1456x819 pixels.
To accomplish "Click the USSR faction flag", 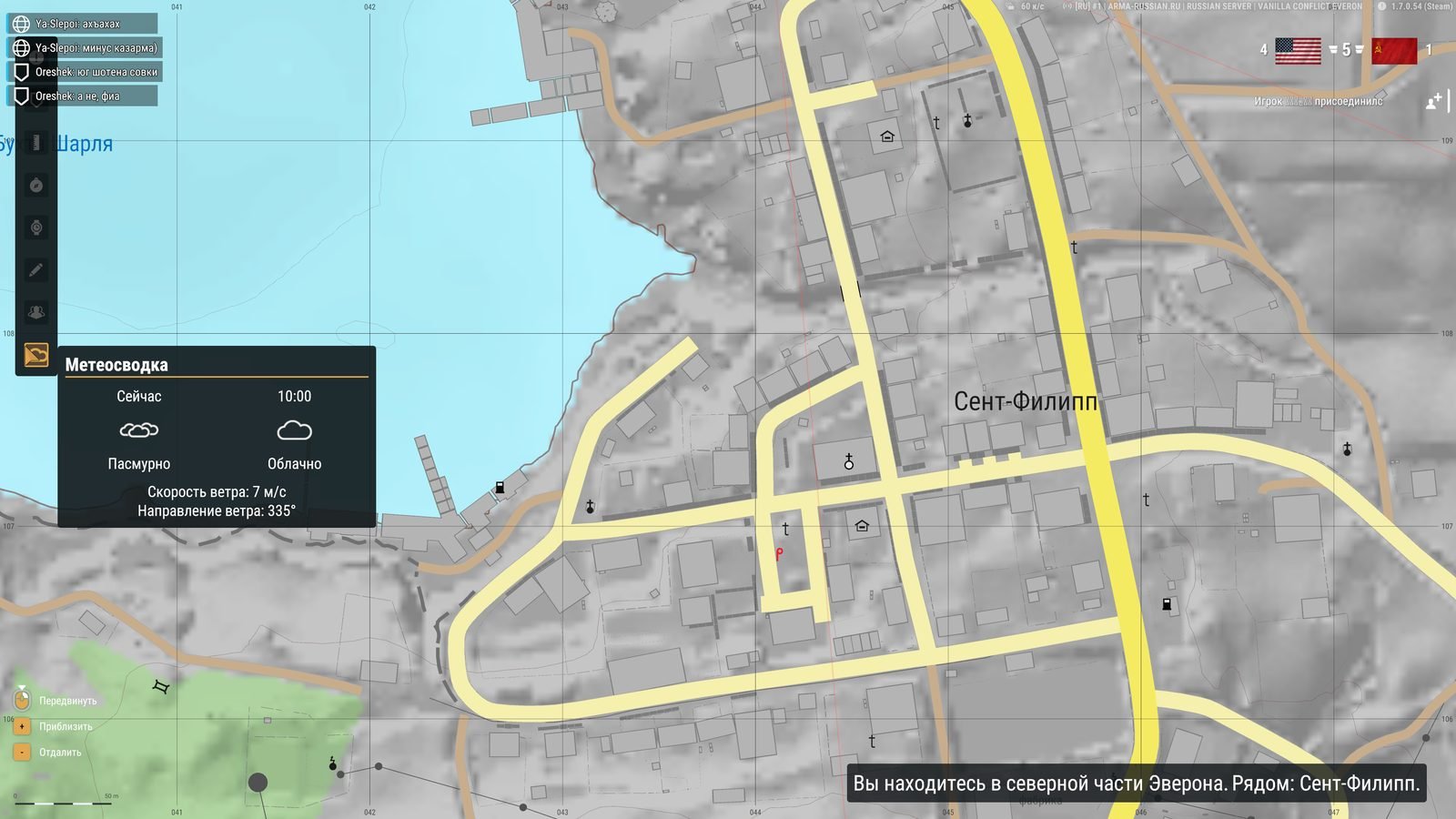I will point(1394,51).
